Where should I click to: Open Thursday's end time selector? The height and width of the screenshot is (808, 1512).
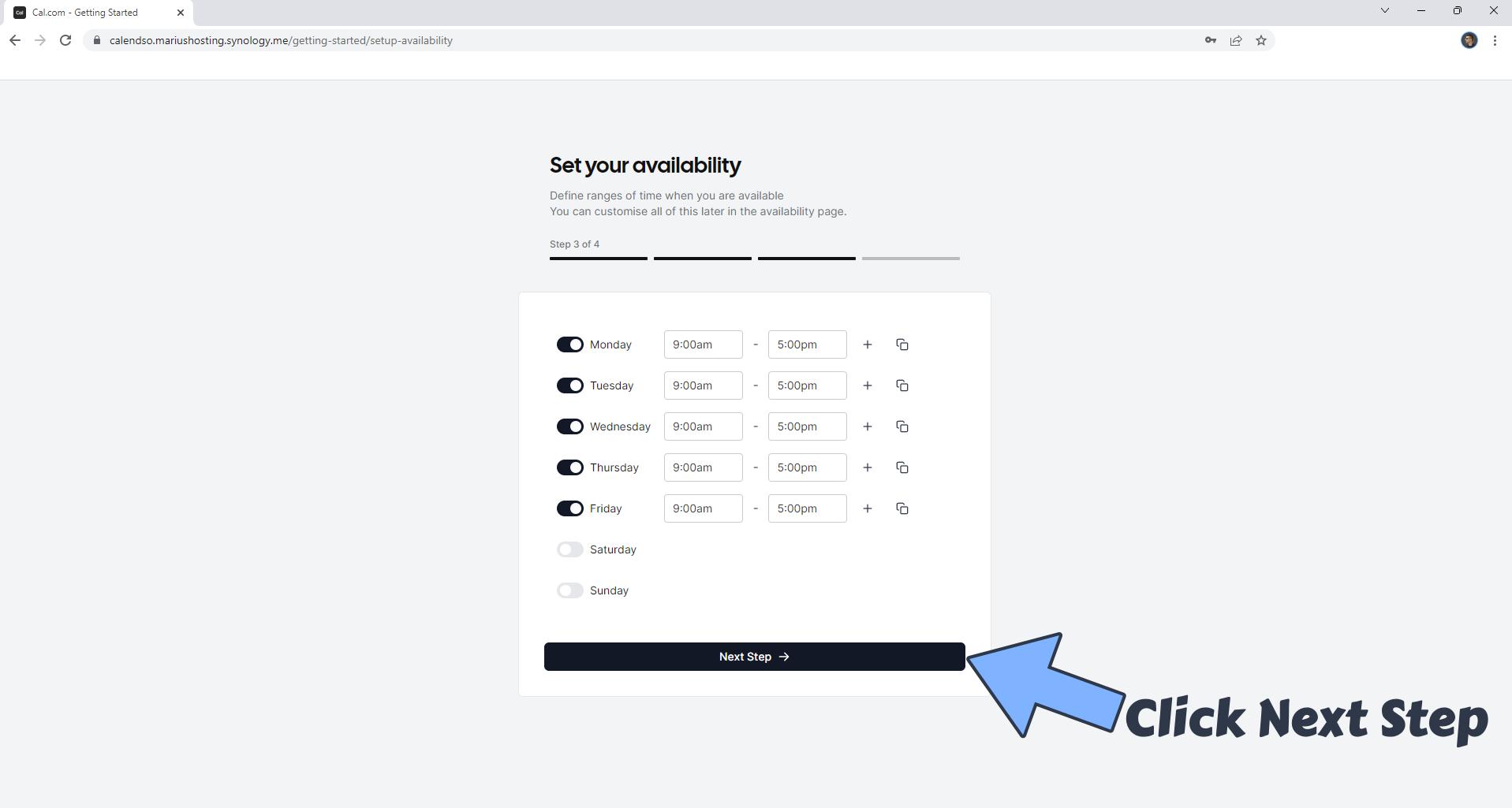click(x=807, y=467)
